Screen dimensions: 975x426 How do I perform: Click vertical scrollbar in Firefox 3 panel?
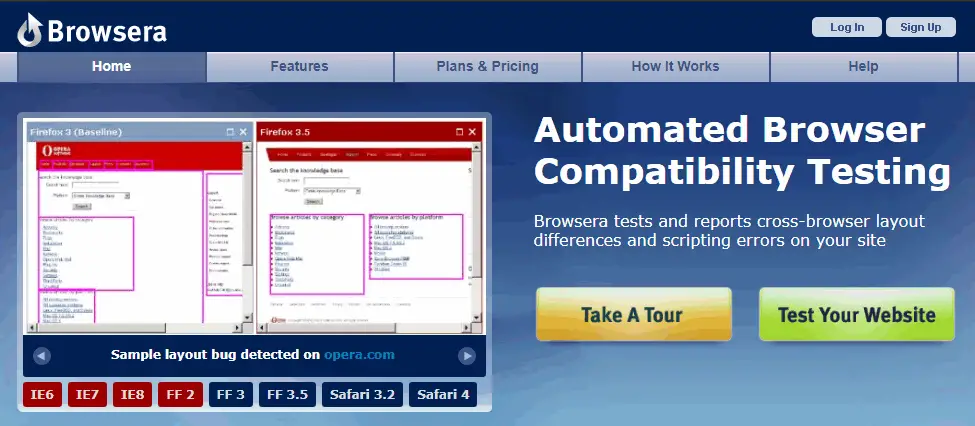(247, 232)
